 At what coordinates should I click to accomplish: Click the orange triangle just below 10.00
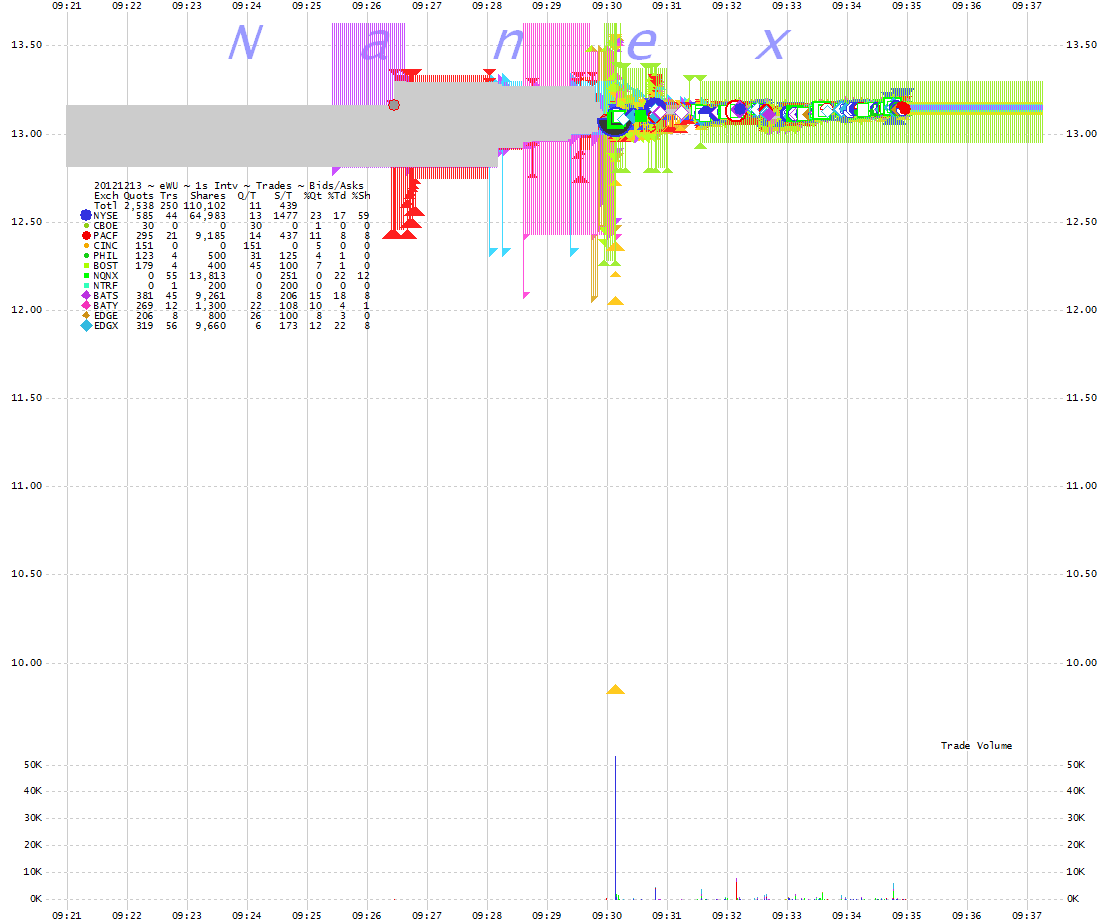(615, 689)
